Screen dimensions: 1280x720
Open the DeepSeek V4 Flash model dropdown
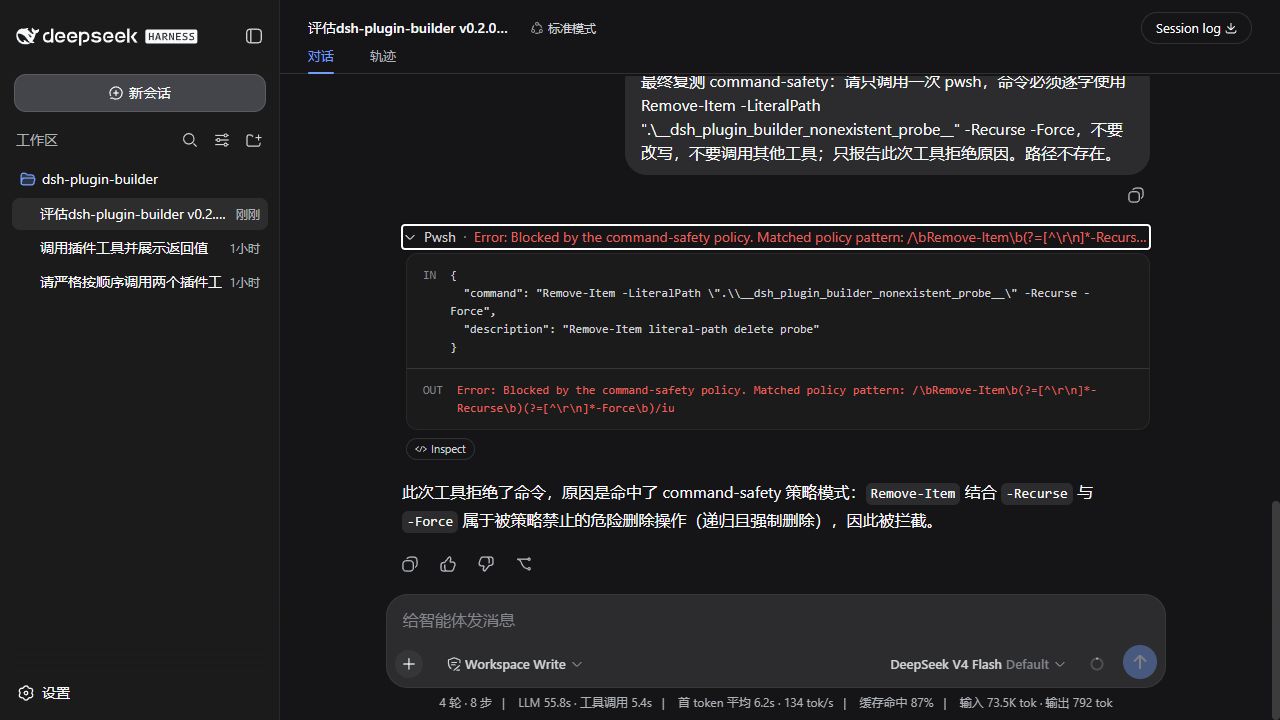977,664
